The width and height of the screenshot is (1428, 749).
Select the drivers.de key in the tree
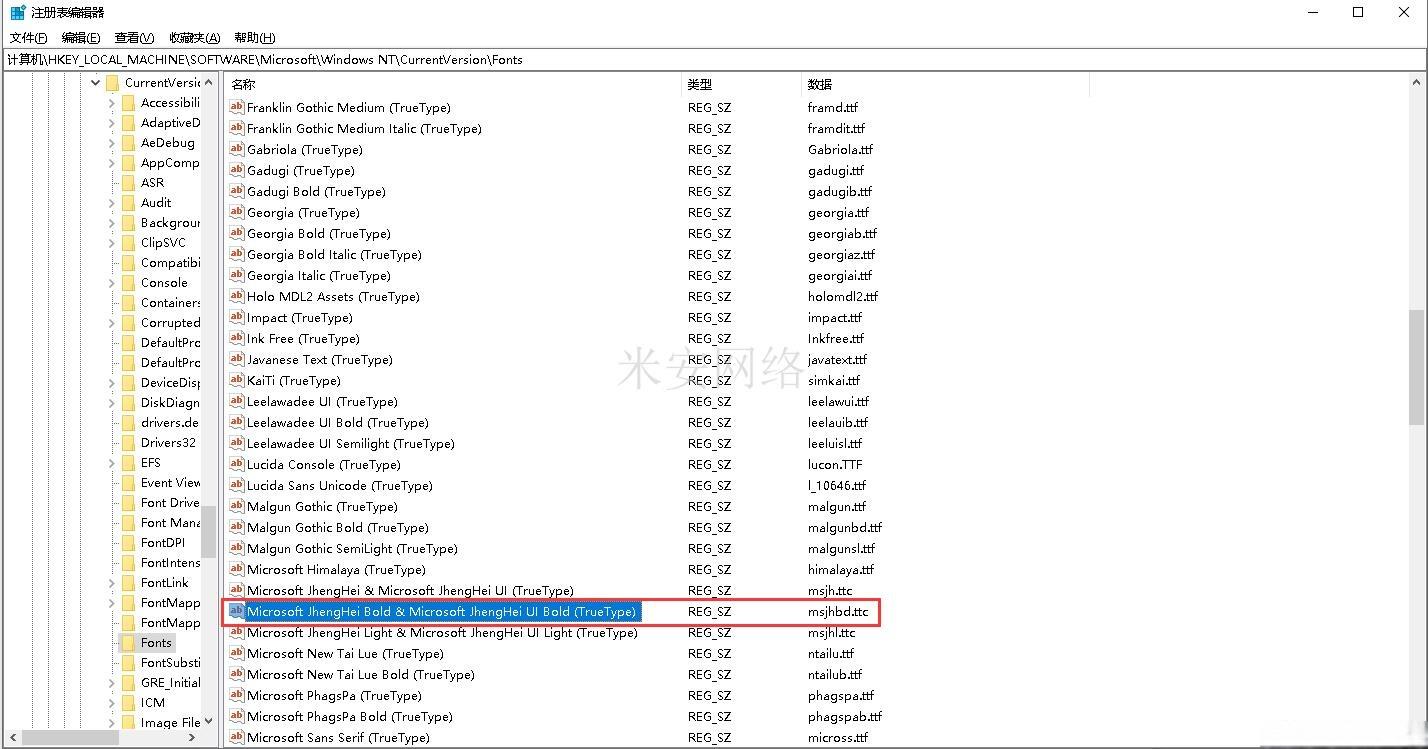[169, 422]
